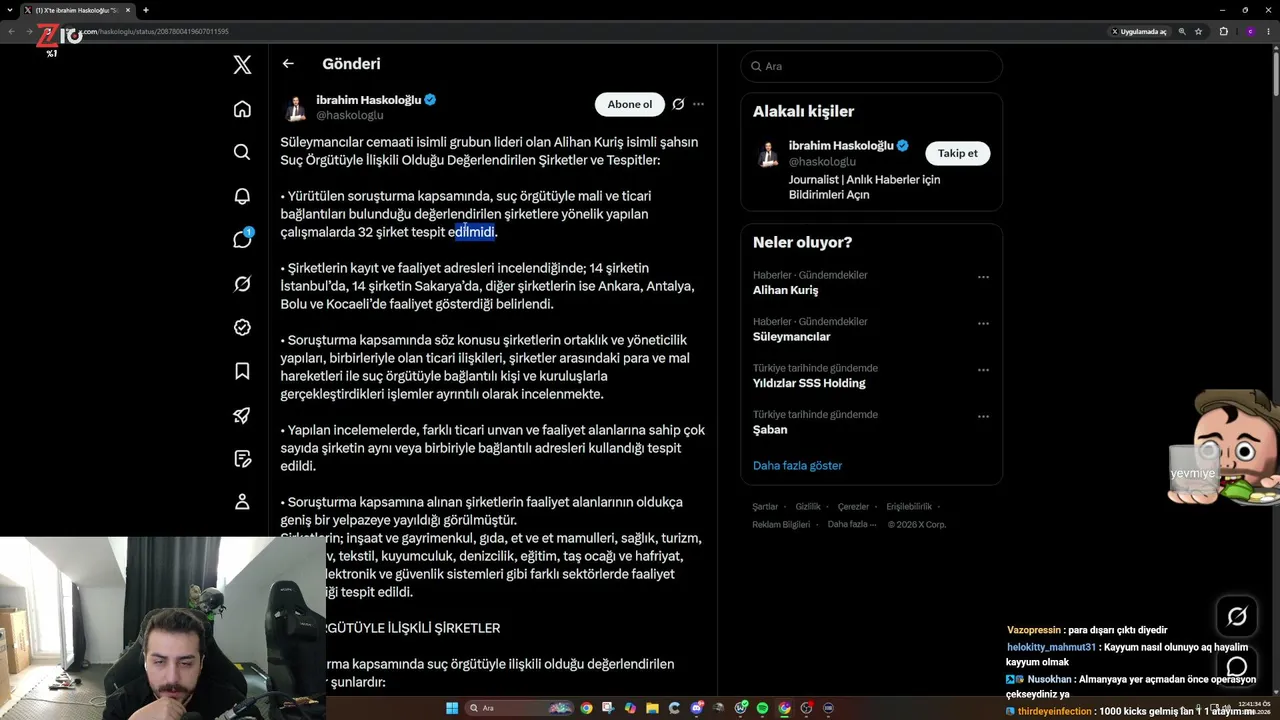
Task: Open the browser profile avatar
Action: 1250,32
